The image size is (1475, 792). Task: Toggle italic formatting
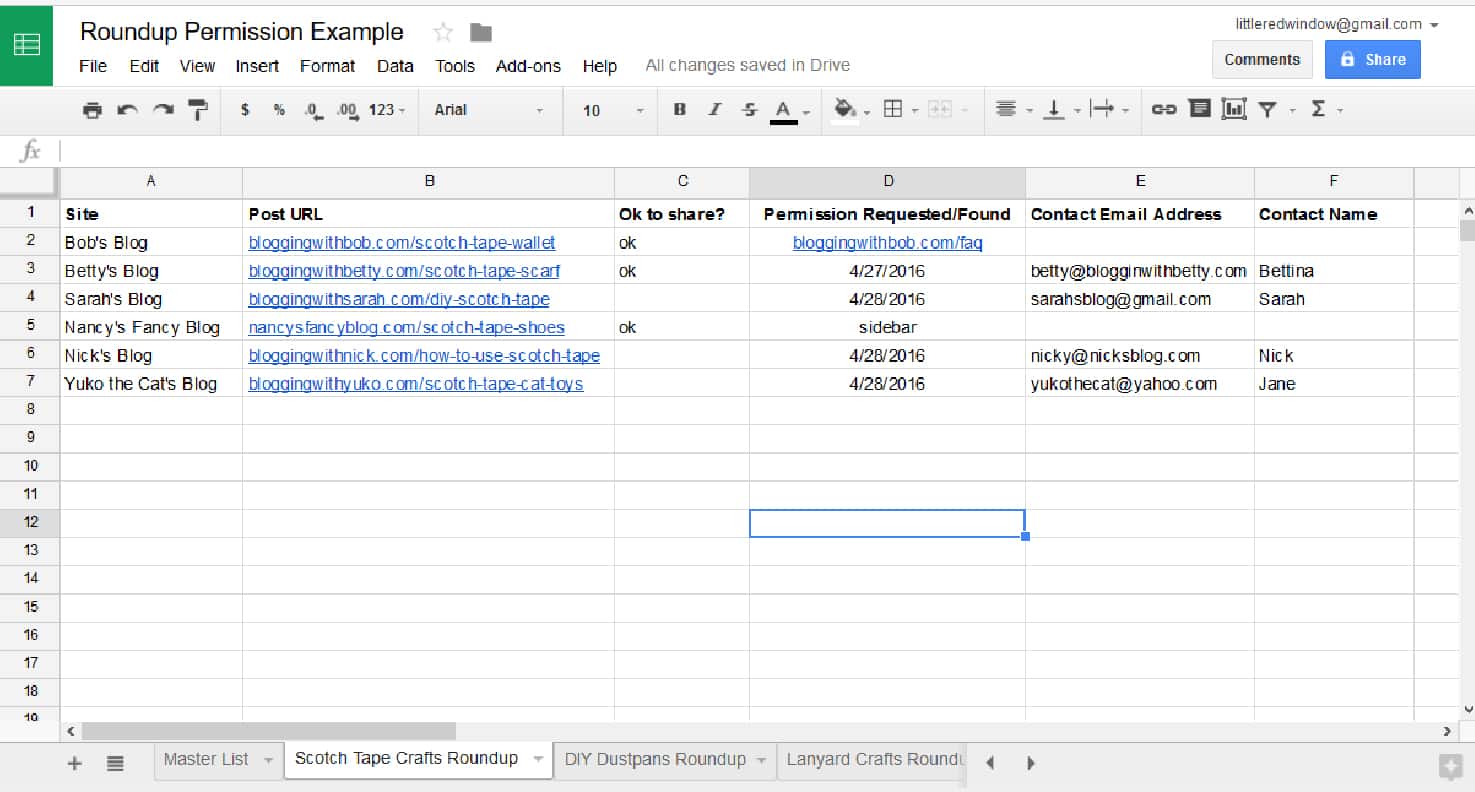[x=715, y=110]
